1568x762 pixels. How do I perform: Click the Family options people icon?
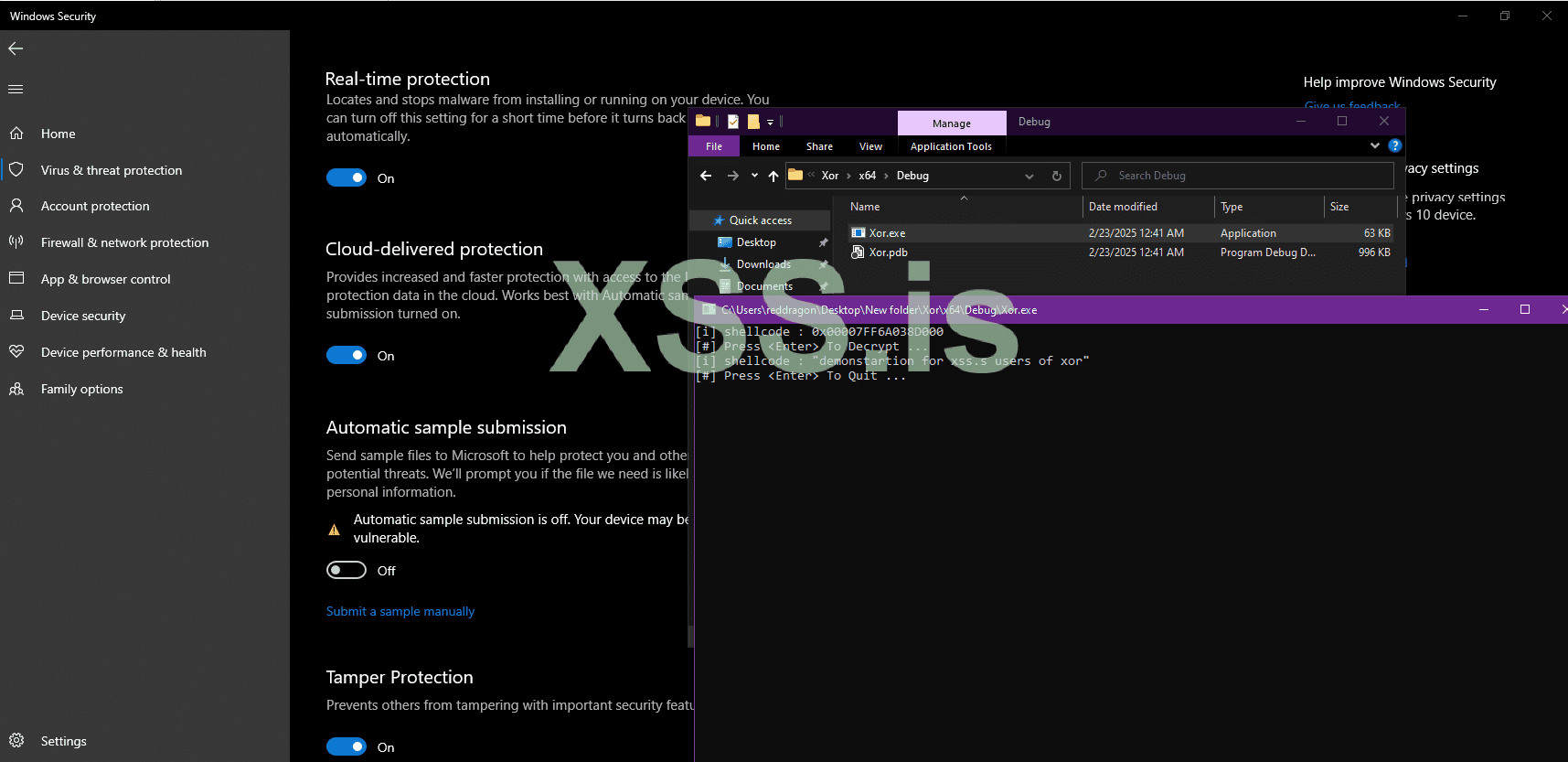[x=16, y=389]
